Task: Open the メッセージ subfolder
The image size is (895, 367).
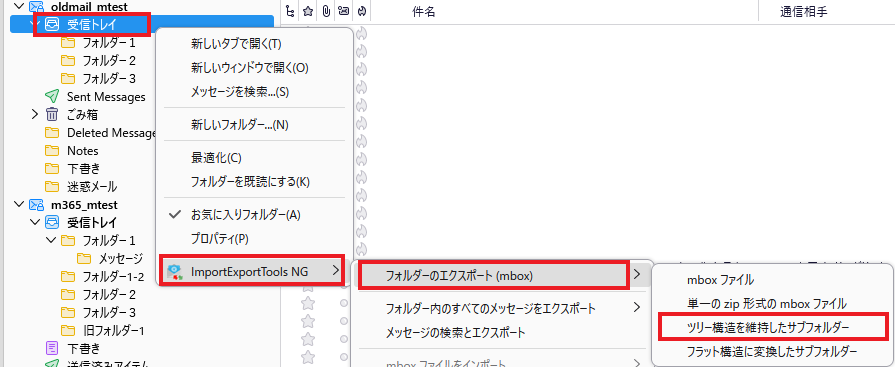Action: [x=120, y=259]
